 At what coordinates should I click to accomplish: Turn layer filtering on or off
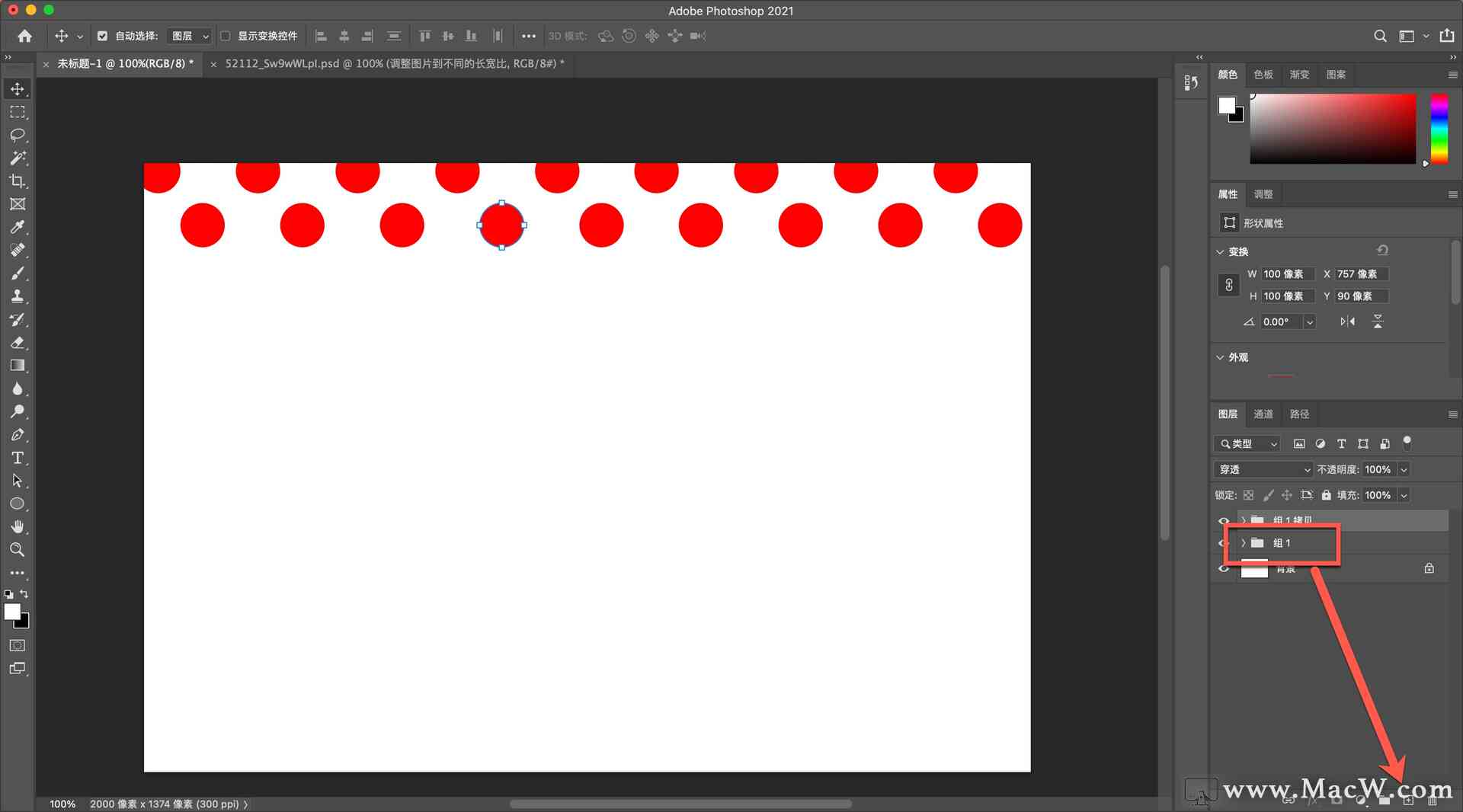(1407, 443)
